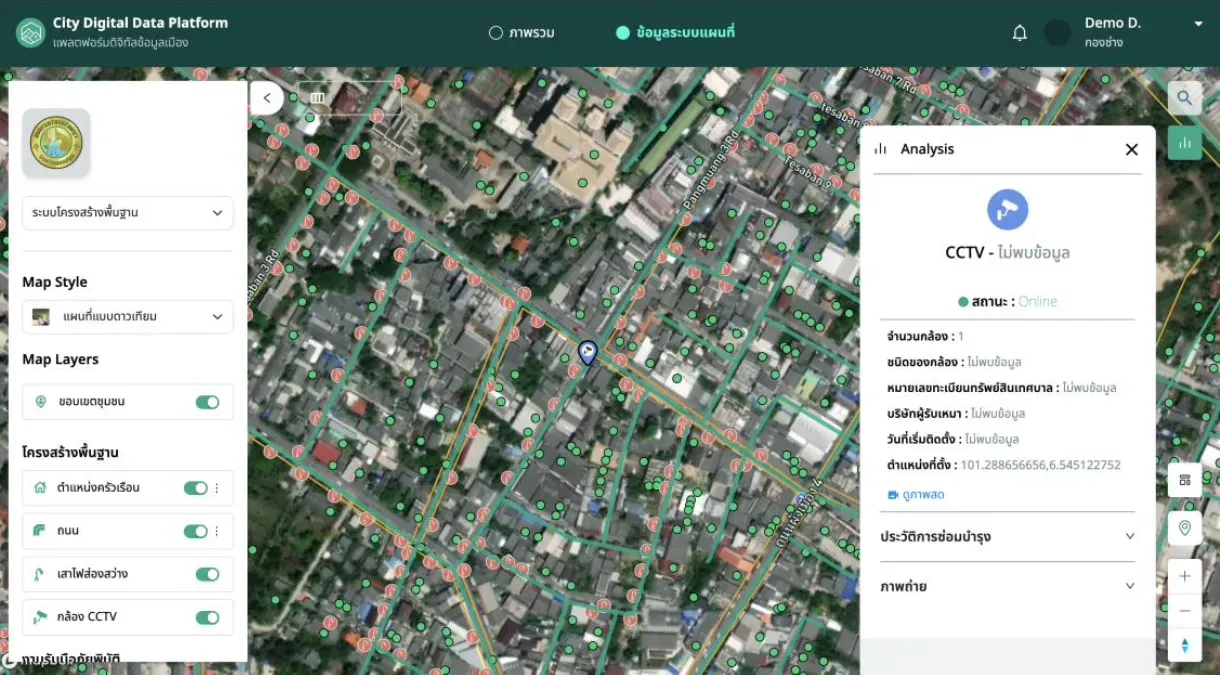The image size is (1220, 675).
Task: Toggle the green Analysis chart button
Action: (1184, 143)
